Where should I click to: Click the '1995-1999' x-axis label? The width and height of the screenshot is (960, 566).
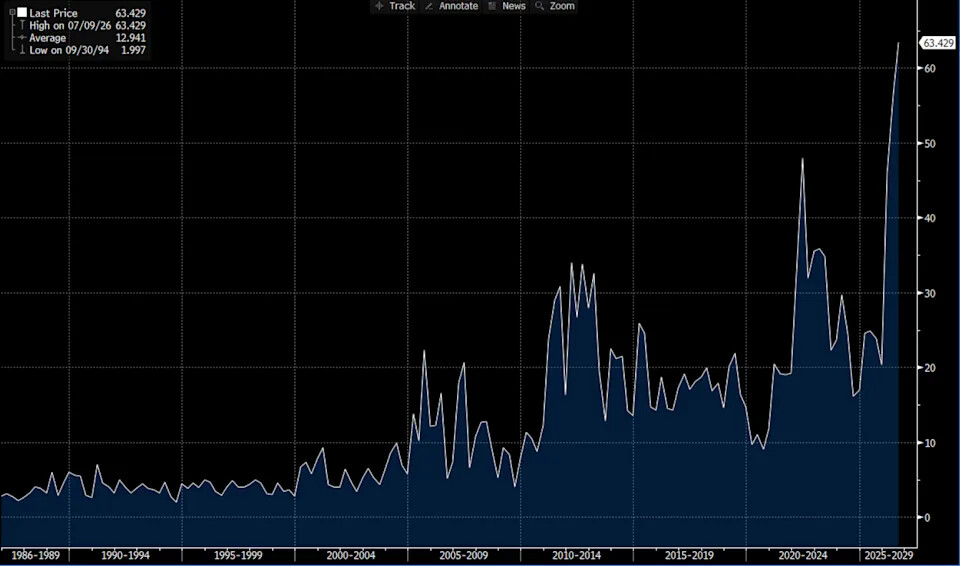pyautogui.click(x=238, y=556)
